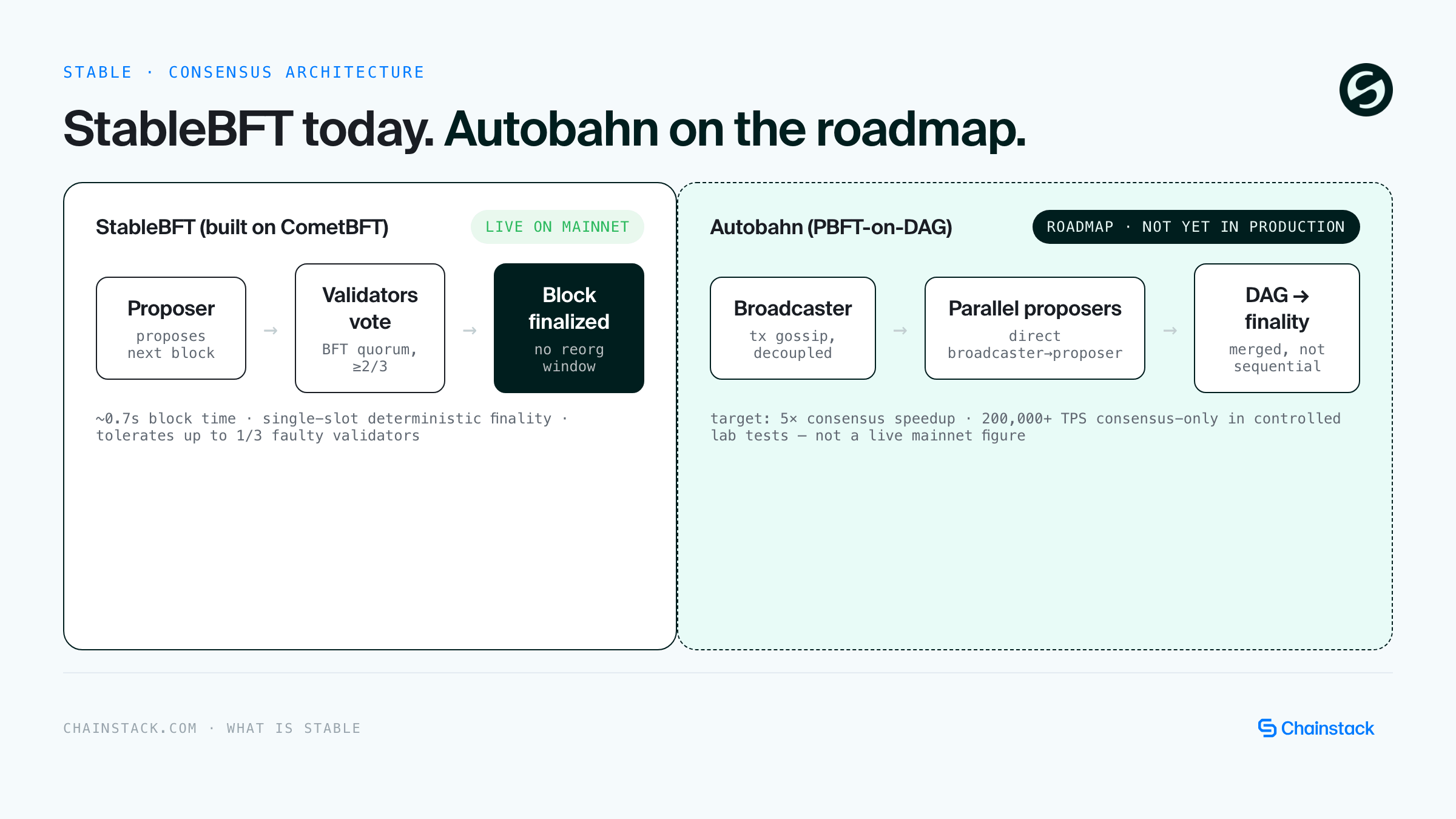Click the 'no reorg window' subtext
1456x819 pixels.
click(x=569, y=358)
